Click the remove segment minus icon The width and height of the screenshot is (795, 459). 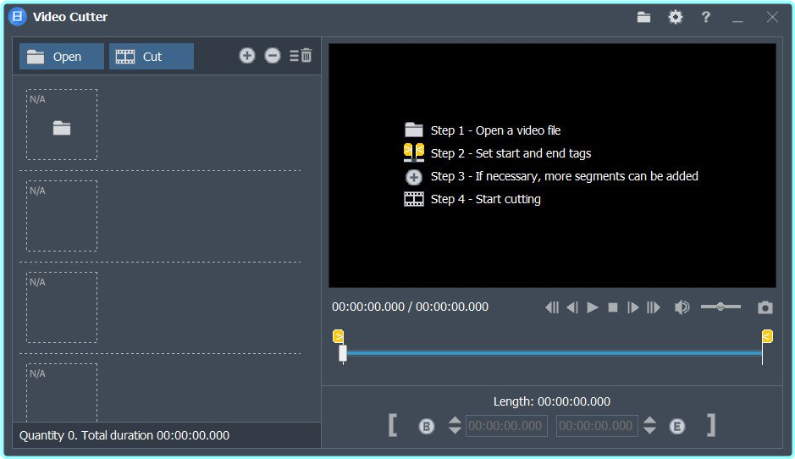(272, 56)
